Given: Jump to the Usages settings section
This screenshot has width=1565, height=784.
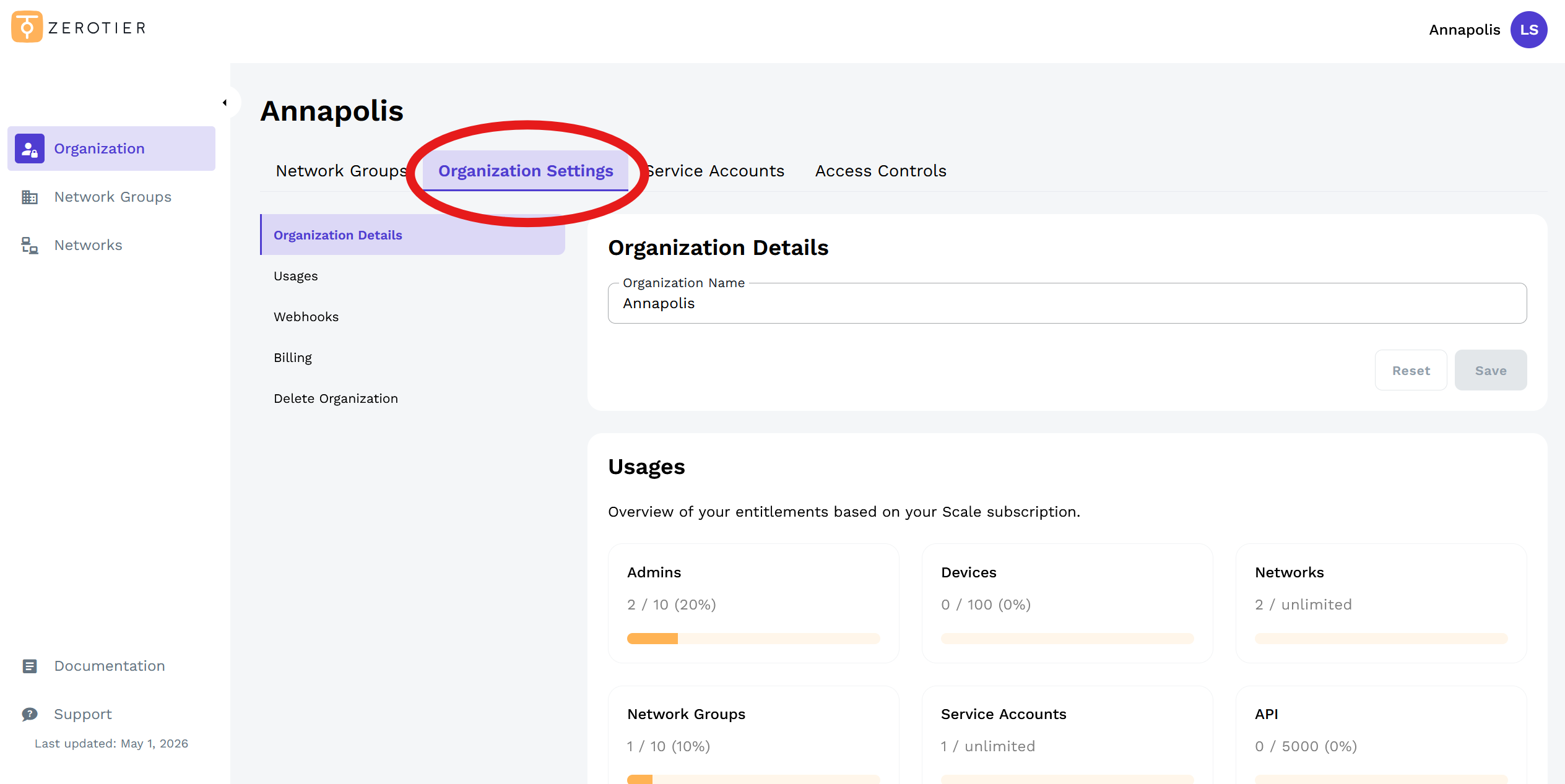Looking at the screenshot, I should click(296, 276).
